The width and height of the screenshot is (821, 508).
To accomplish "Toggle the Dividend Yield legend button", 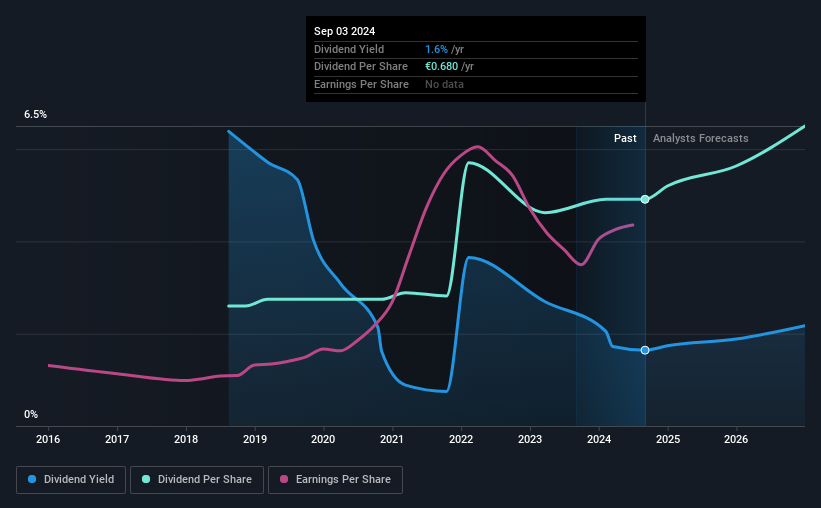I will click(x=72, y=479).
